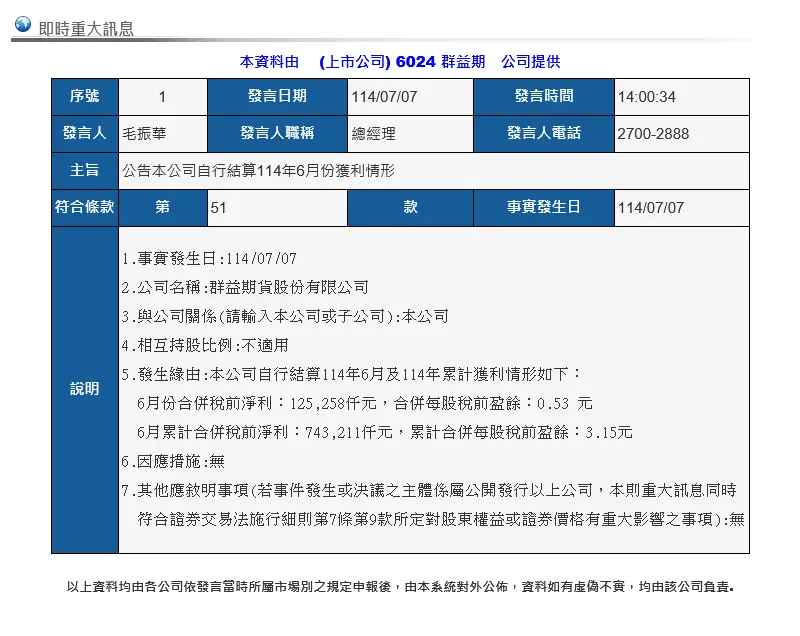The image size is (800, 636).
Task: Select time value 14:00:34
Action: [x=646, y=97]
